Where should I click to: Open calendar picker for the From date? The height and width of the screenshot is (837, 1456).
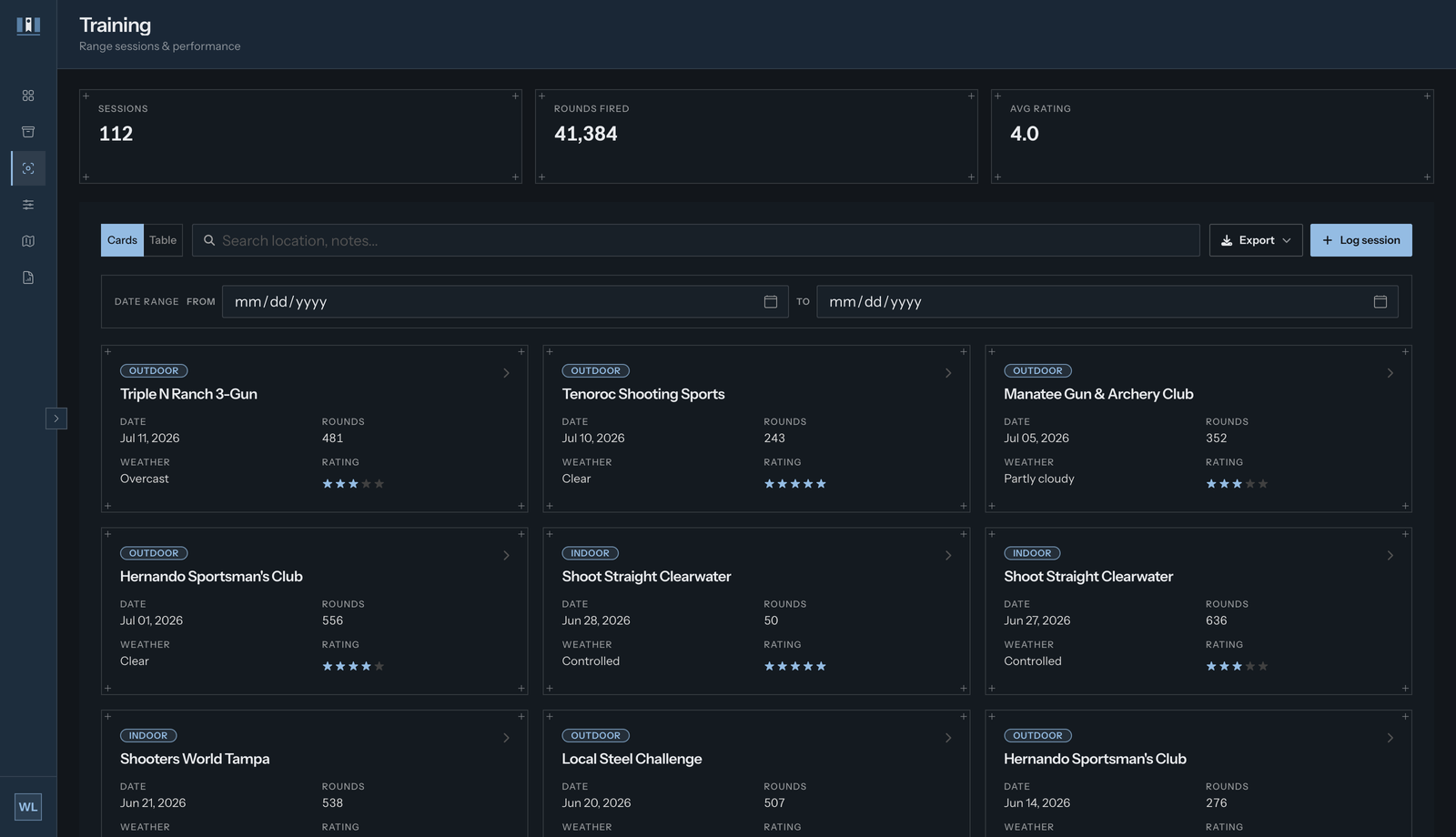pyautogui.click(x=770, y=302)
